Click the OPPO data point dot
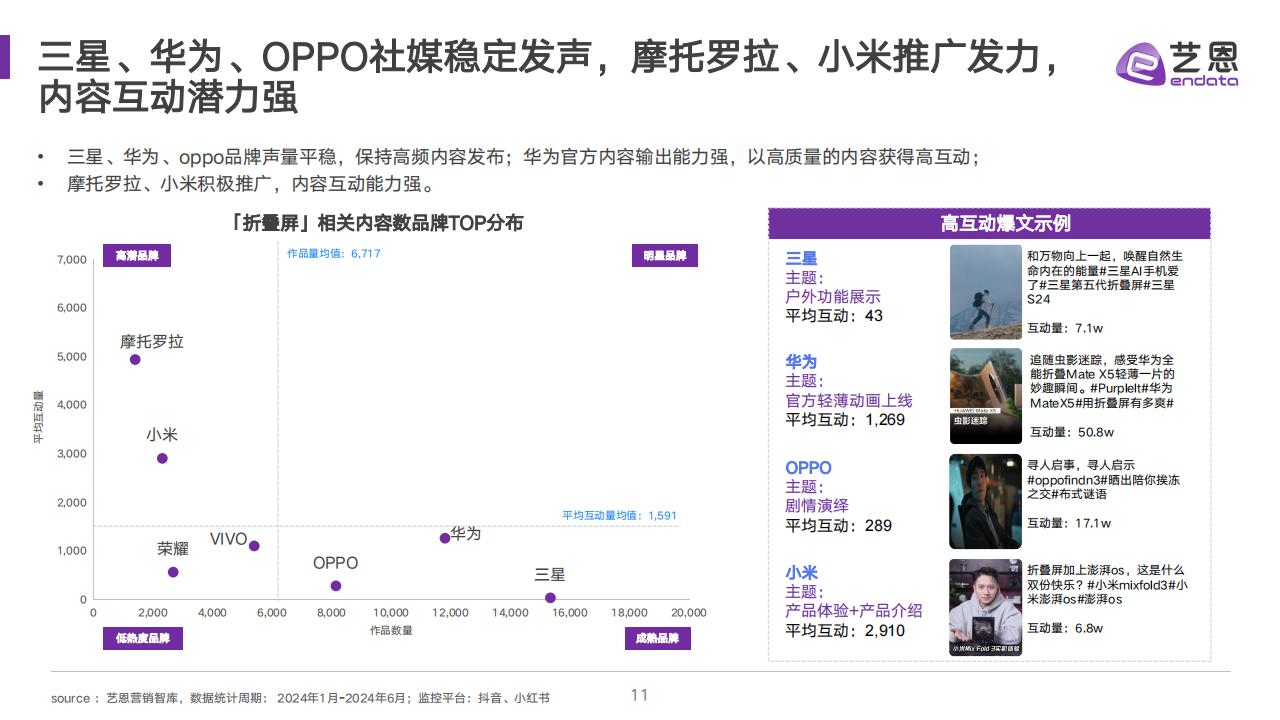 336,586
